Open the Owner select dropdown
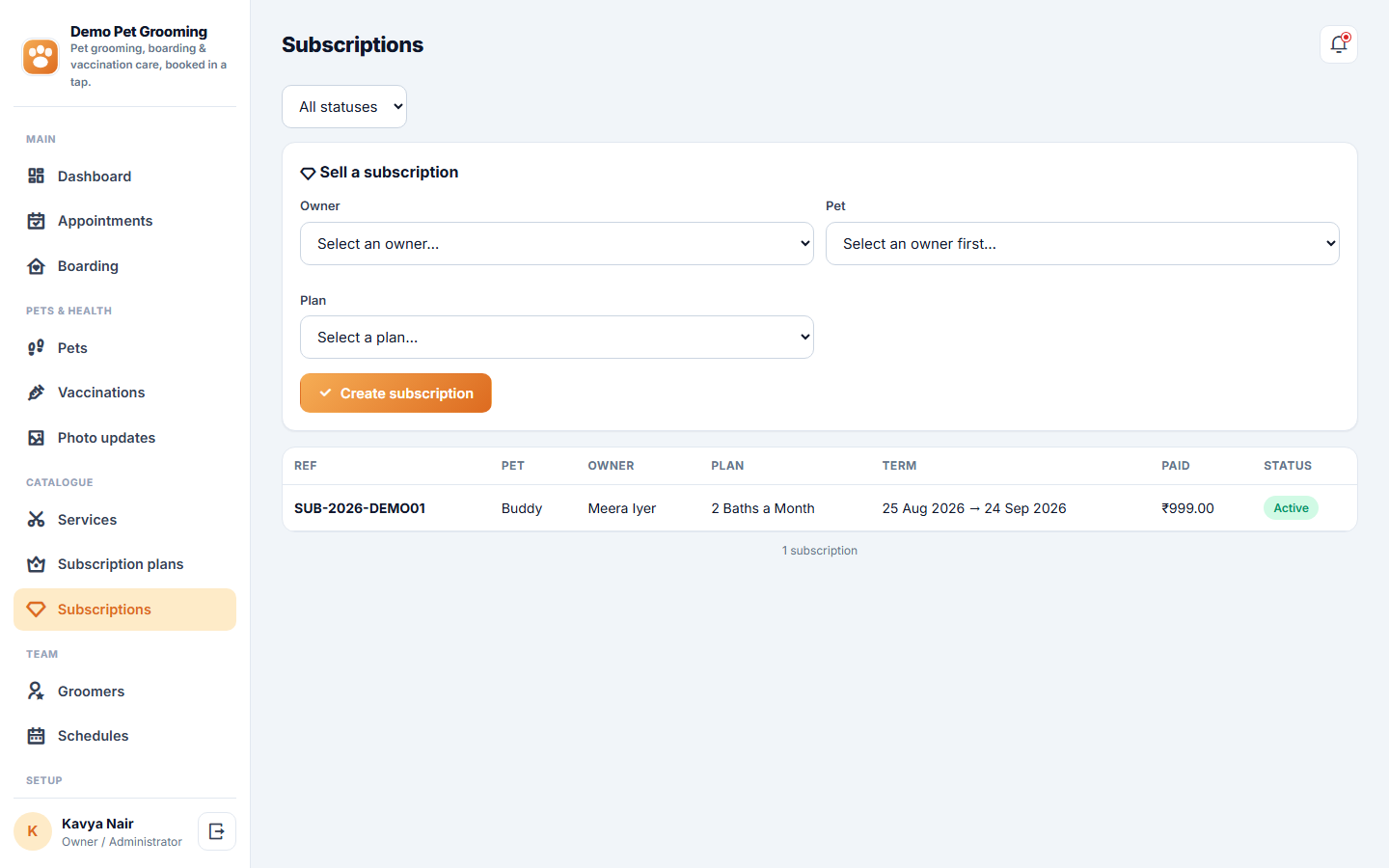This screenshot has width=1389, height=868. click(557, 244)
